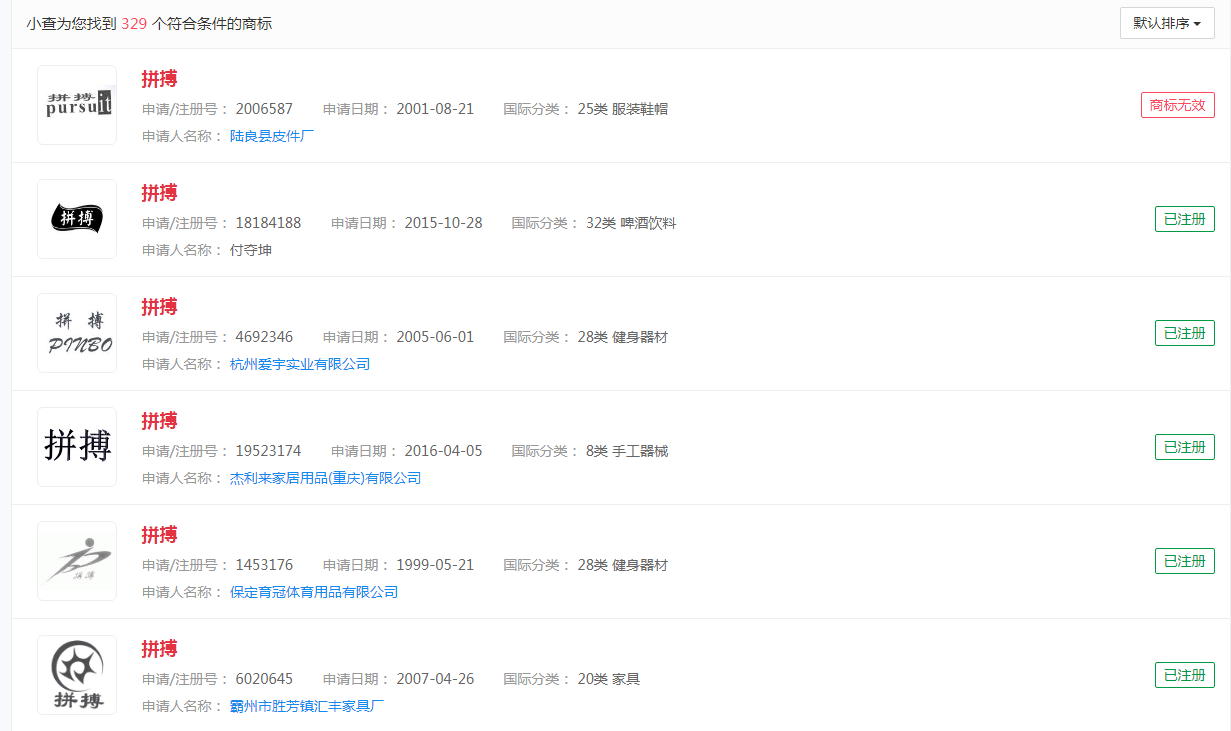
Task: Select the result count 329
Action: [134, 24]
